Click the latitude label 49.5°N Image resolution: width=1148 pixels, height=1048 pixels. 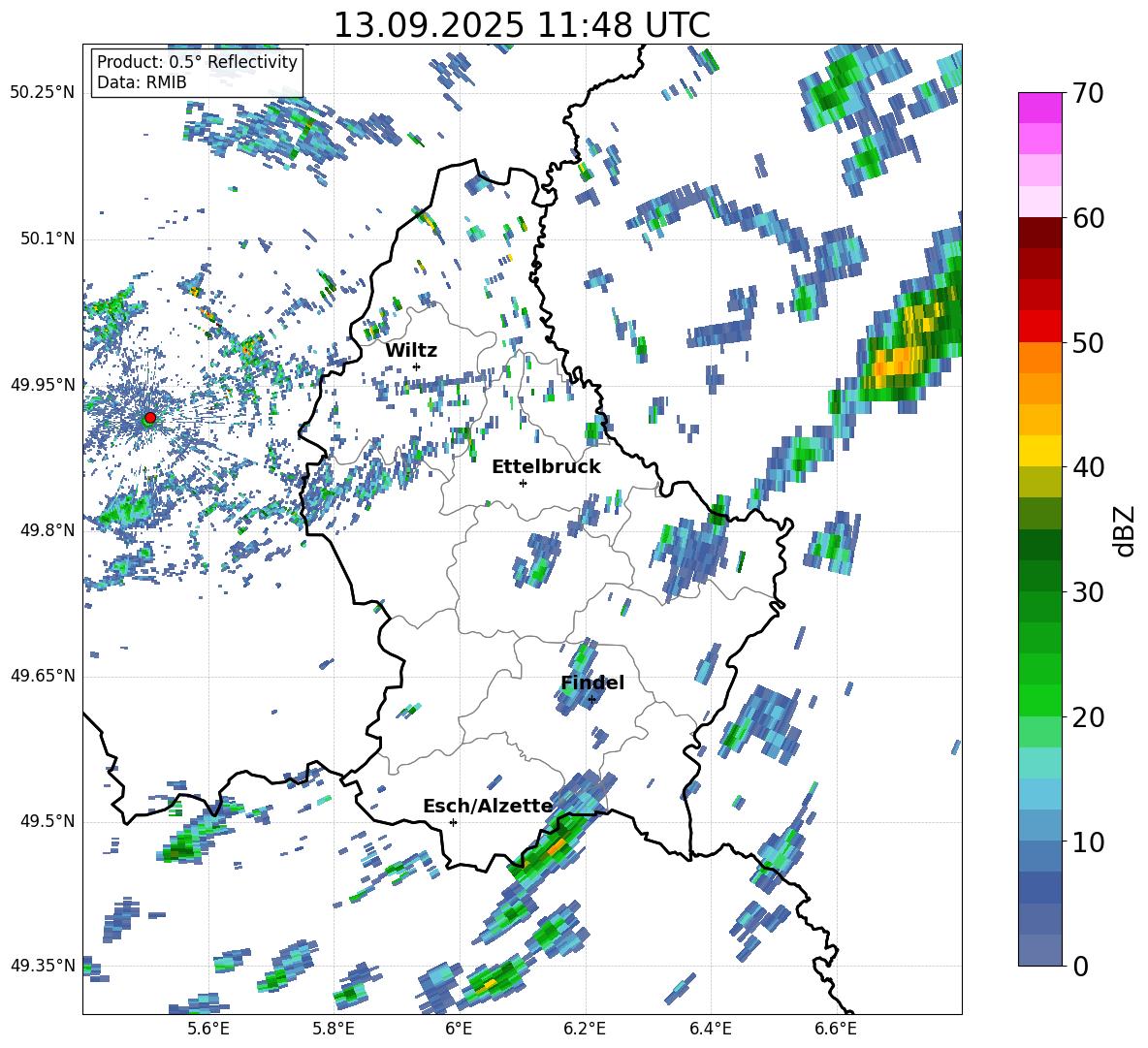coord(47,821)
